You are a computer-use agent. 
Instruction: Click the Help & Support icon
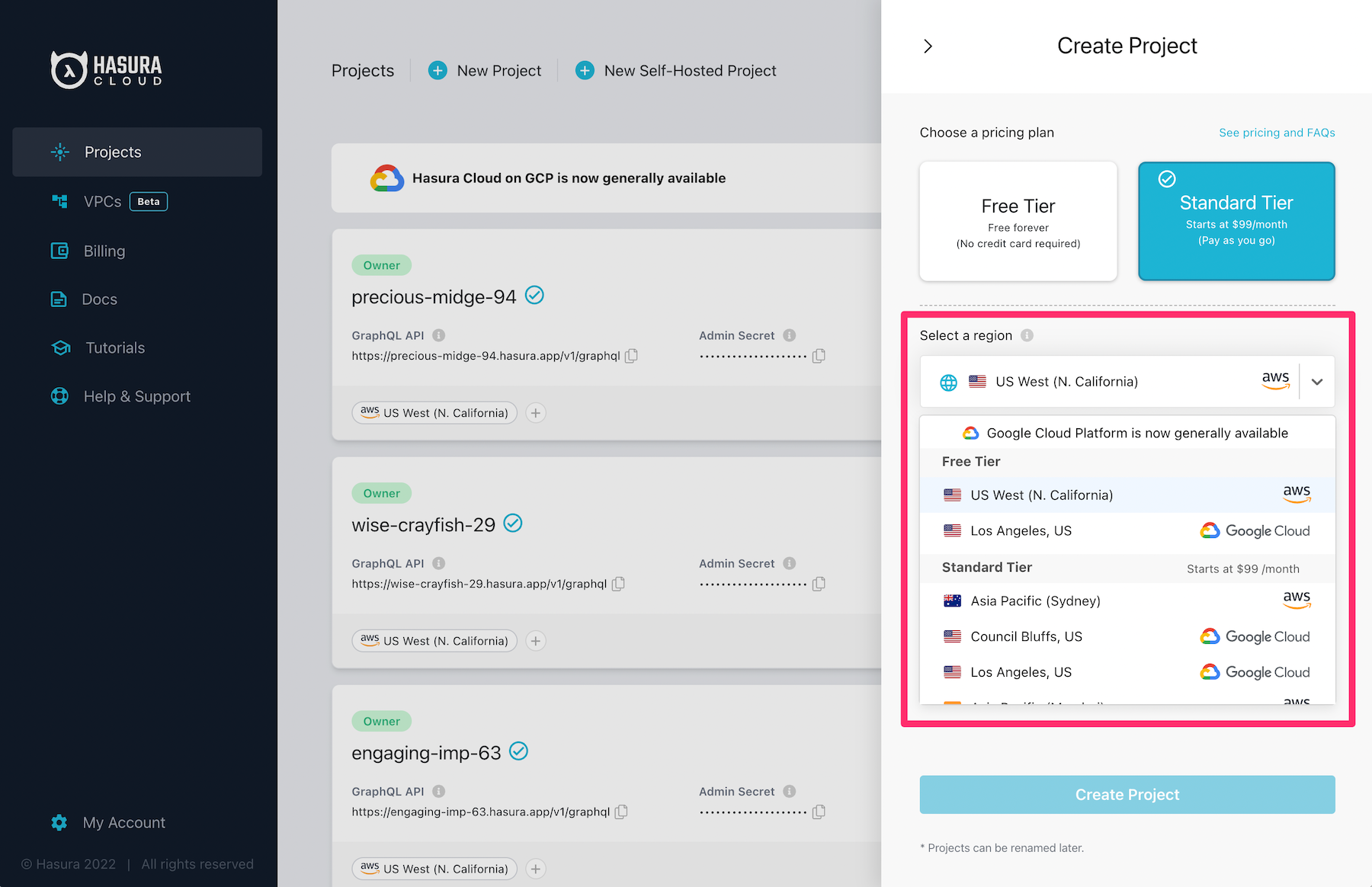tap(59, 395)
